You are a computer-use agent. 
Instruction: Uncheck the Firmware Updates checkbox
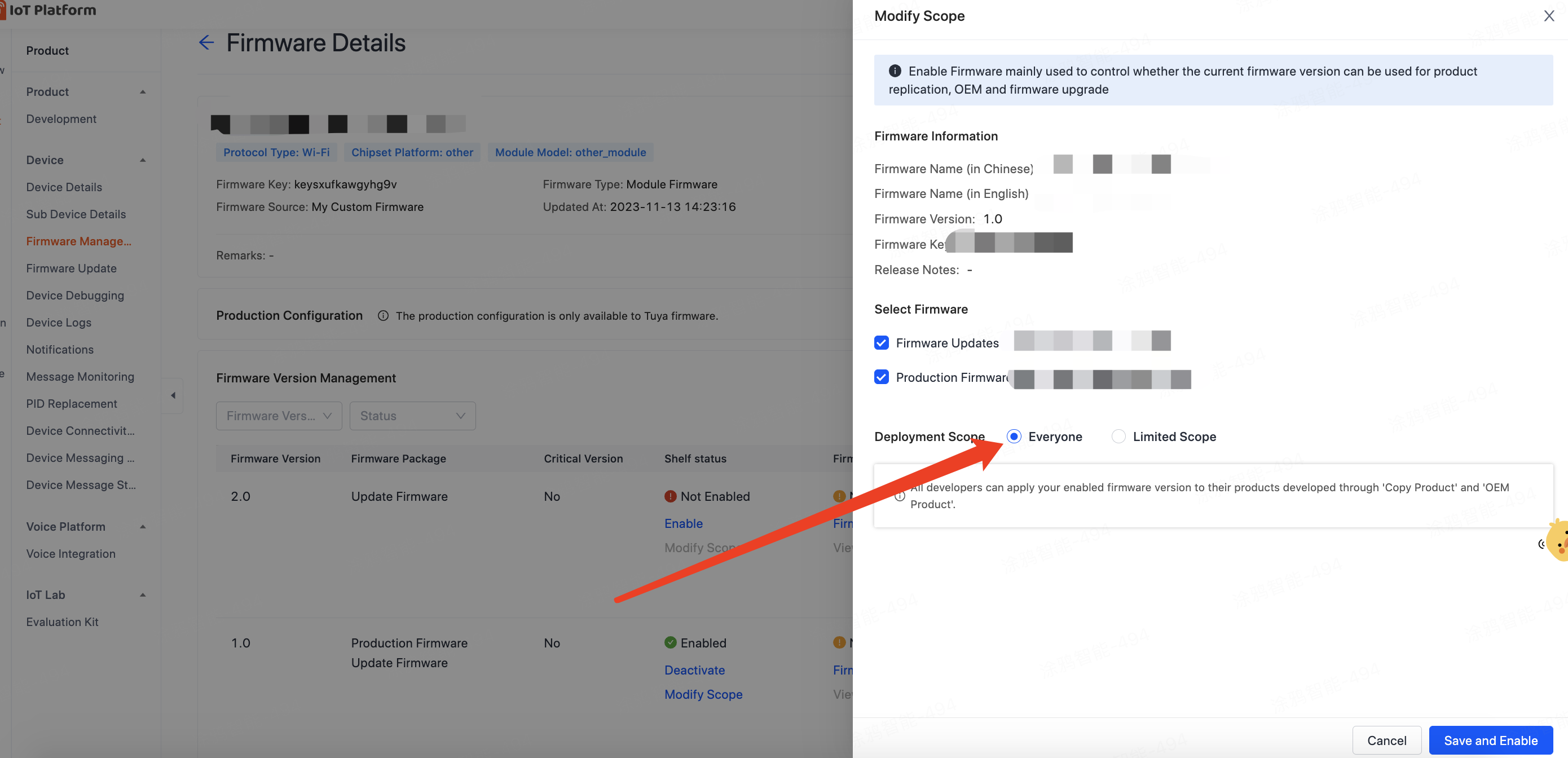881,343
